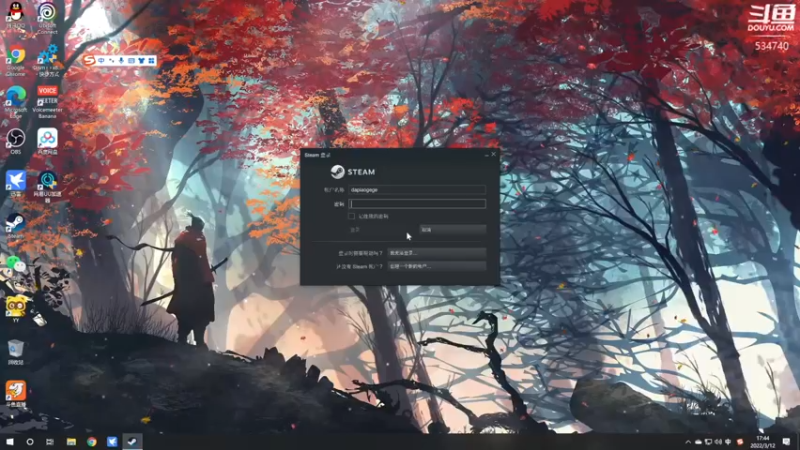
Task: Toggle Chinese/English mode on Sogou toolbar
Action: click(102, 61)
